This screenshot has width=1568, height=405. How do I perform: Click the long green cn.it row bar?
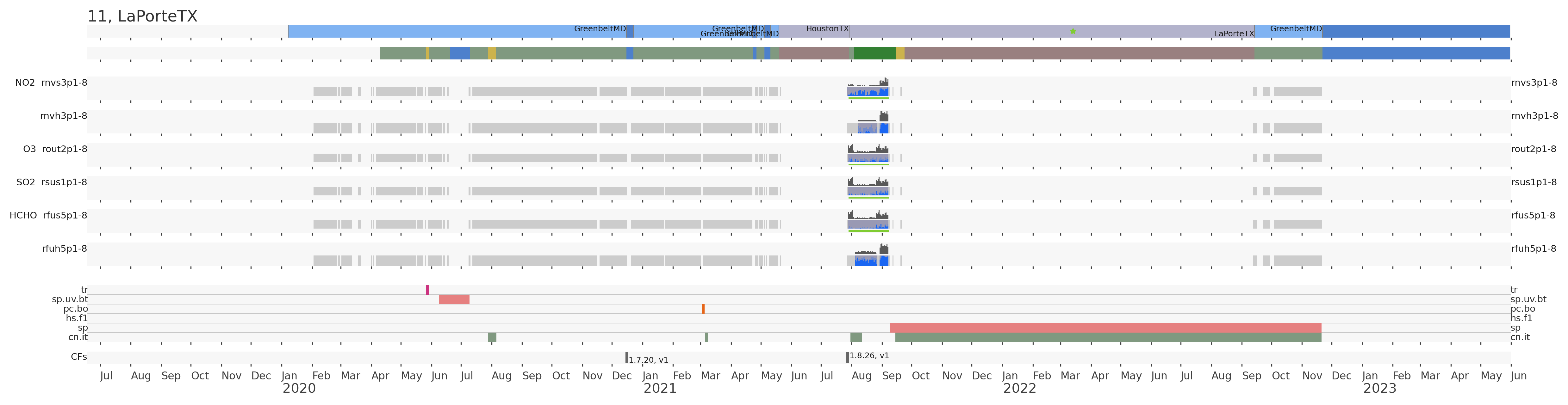click(x=1108, y=338)
